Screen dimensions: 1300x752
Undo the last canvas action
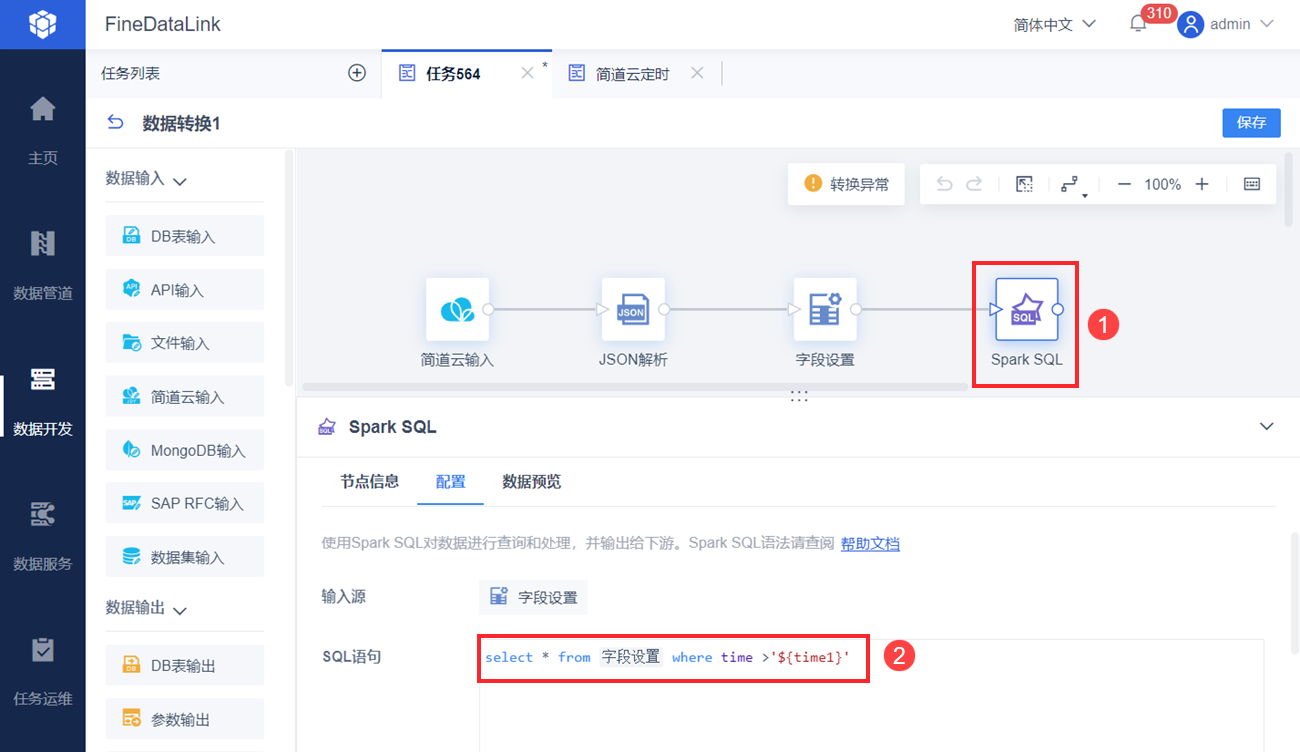tap(945, 184)
